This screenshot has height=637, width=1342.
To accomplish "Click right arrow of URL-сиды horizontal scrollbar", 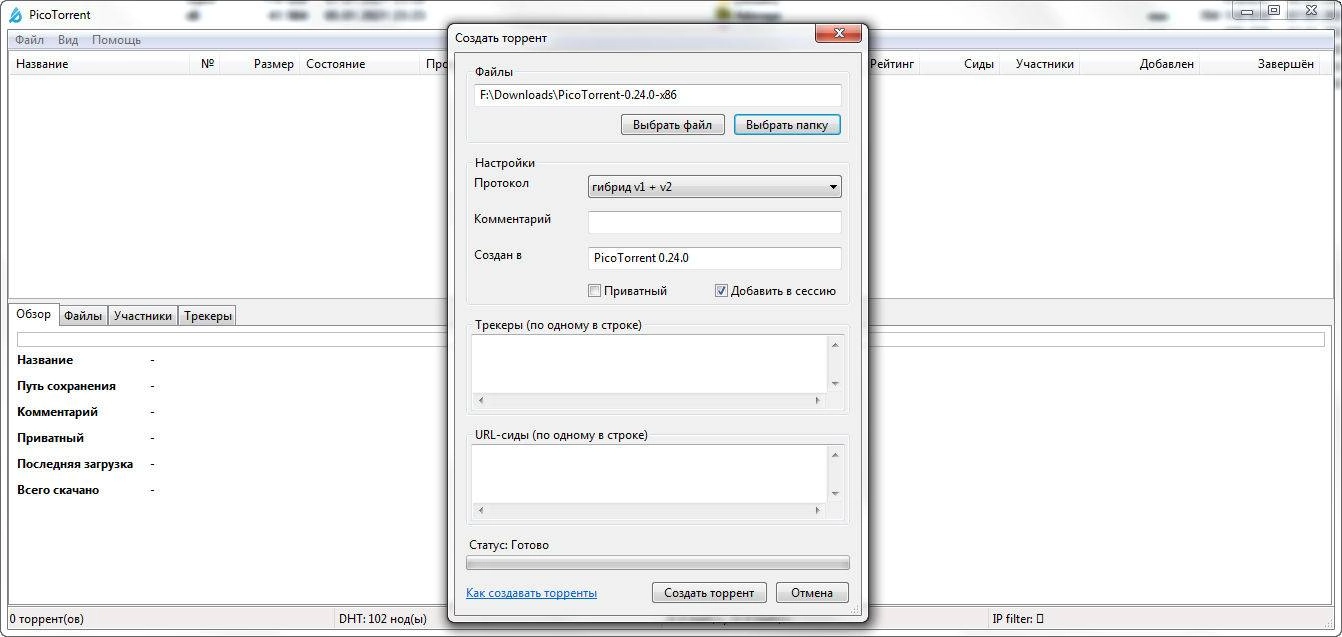I will [x=817, y=511].
